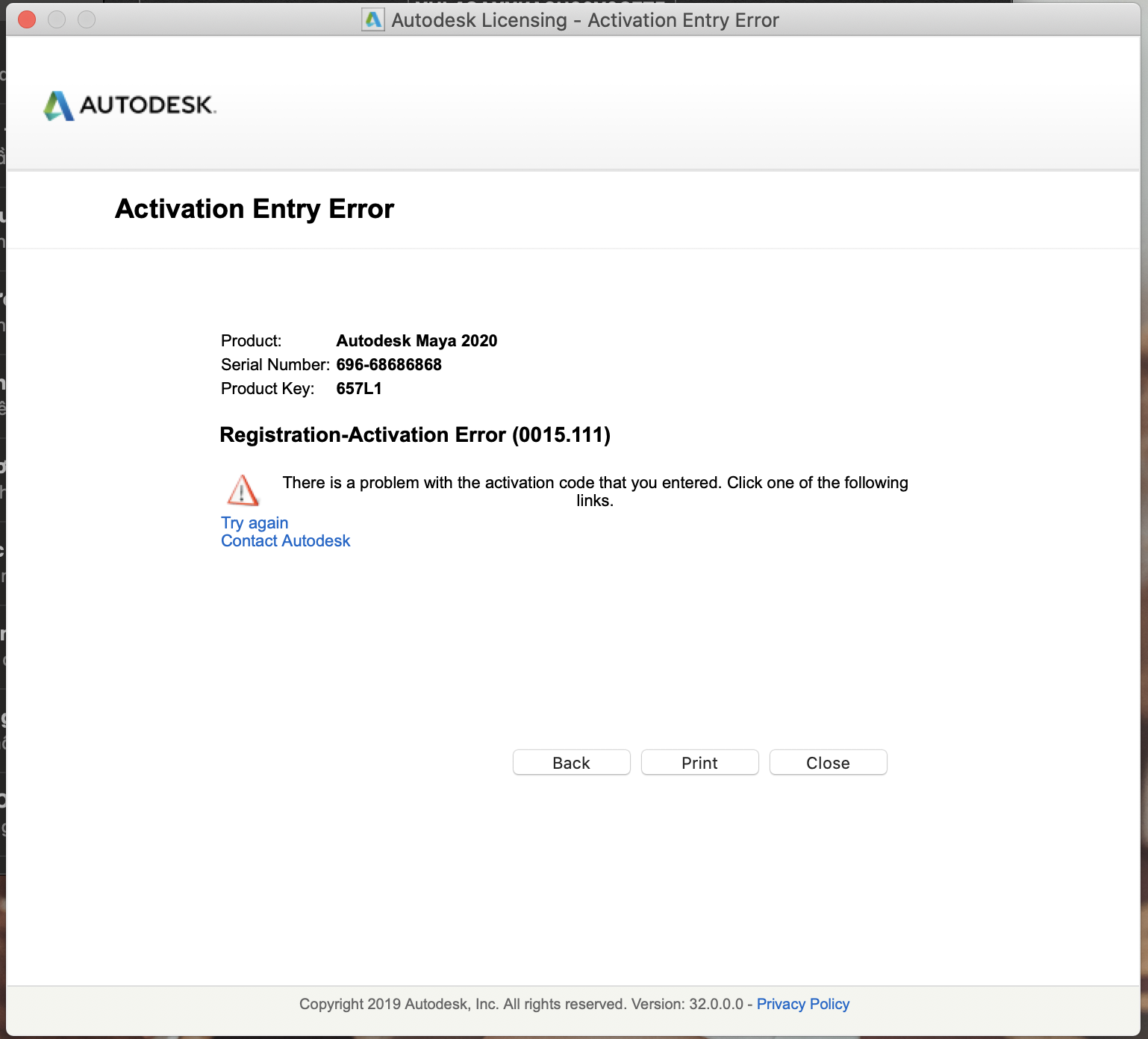Click the Autodesk logo in the header
1148x1039 pixels.
pyautogui.click(x=130, y=105)
